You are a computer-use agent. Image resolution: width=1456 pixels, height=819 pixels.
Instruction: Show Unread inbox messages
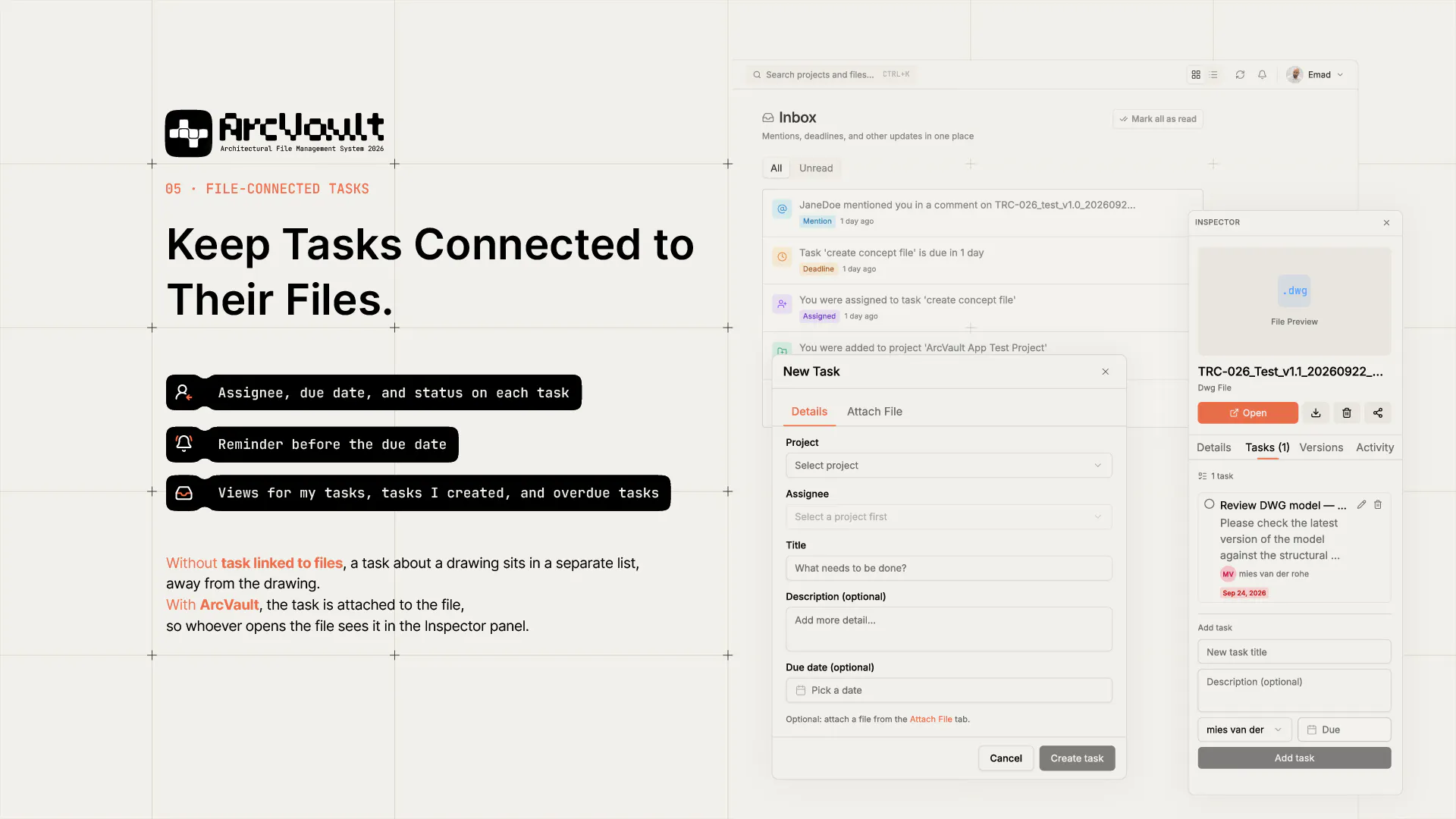pyautogui.click(x=816, y=168)
